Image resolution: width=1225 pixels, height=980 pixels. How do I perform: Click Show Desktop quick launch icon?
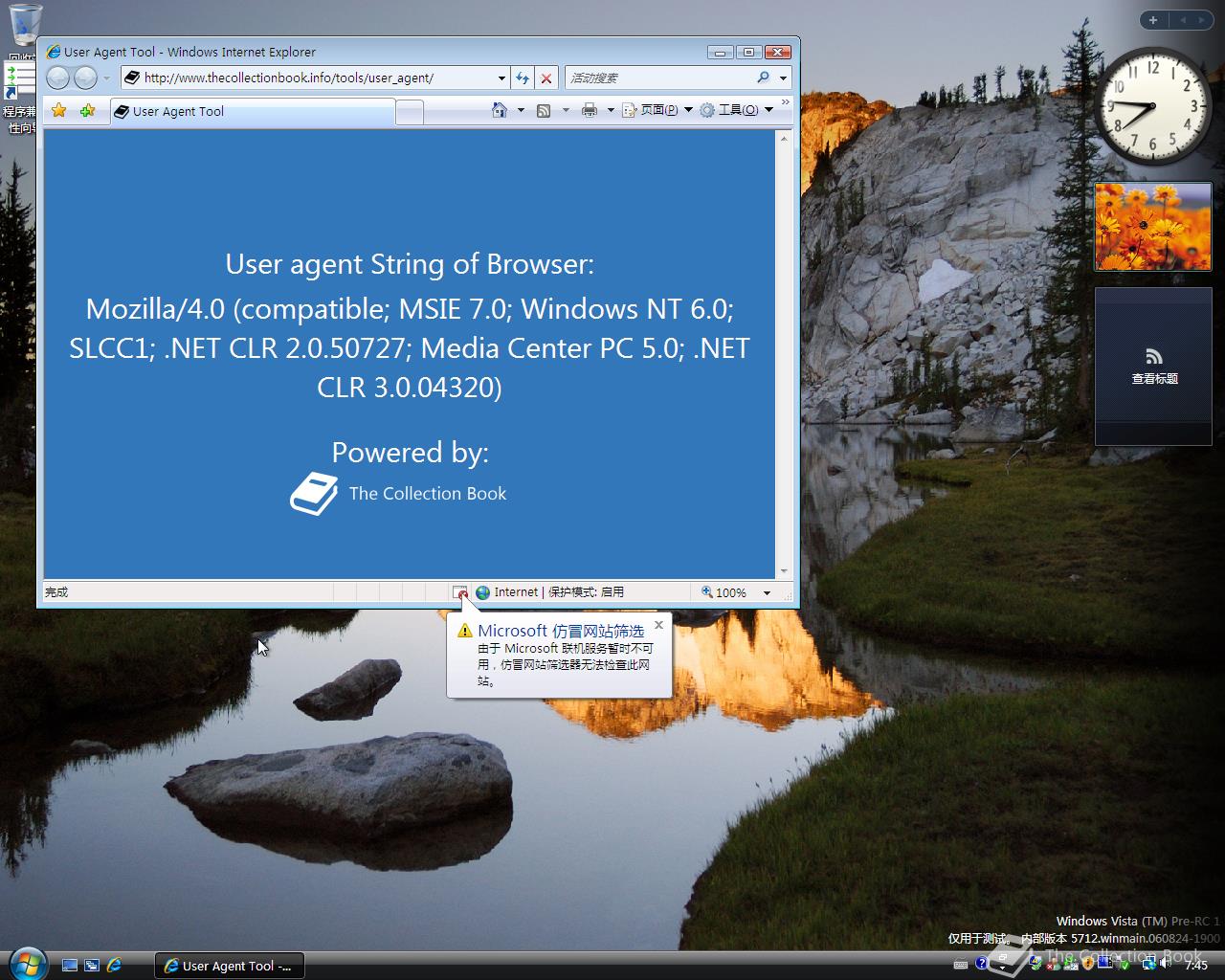click(x=70, y=966)
